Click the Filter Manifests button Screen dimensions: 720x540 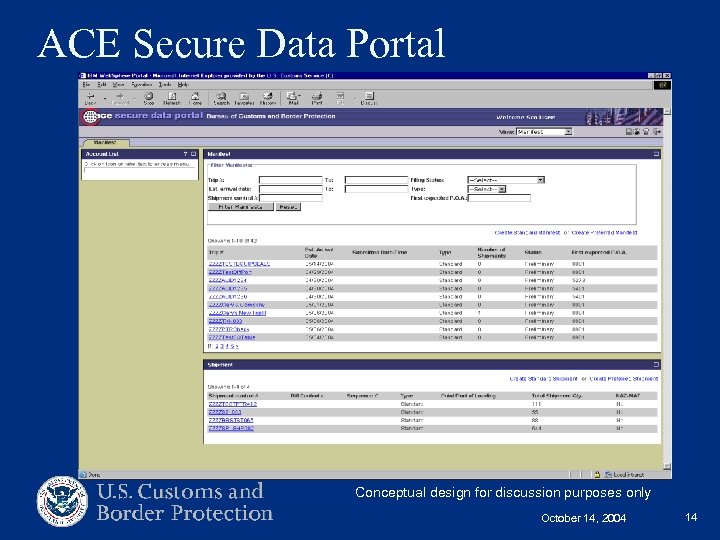pyautogui.click(x=241, y=207)
